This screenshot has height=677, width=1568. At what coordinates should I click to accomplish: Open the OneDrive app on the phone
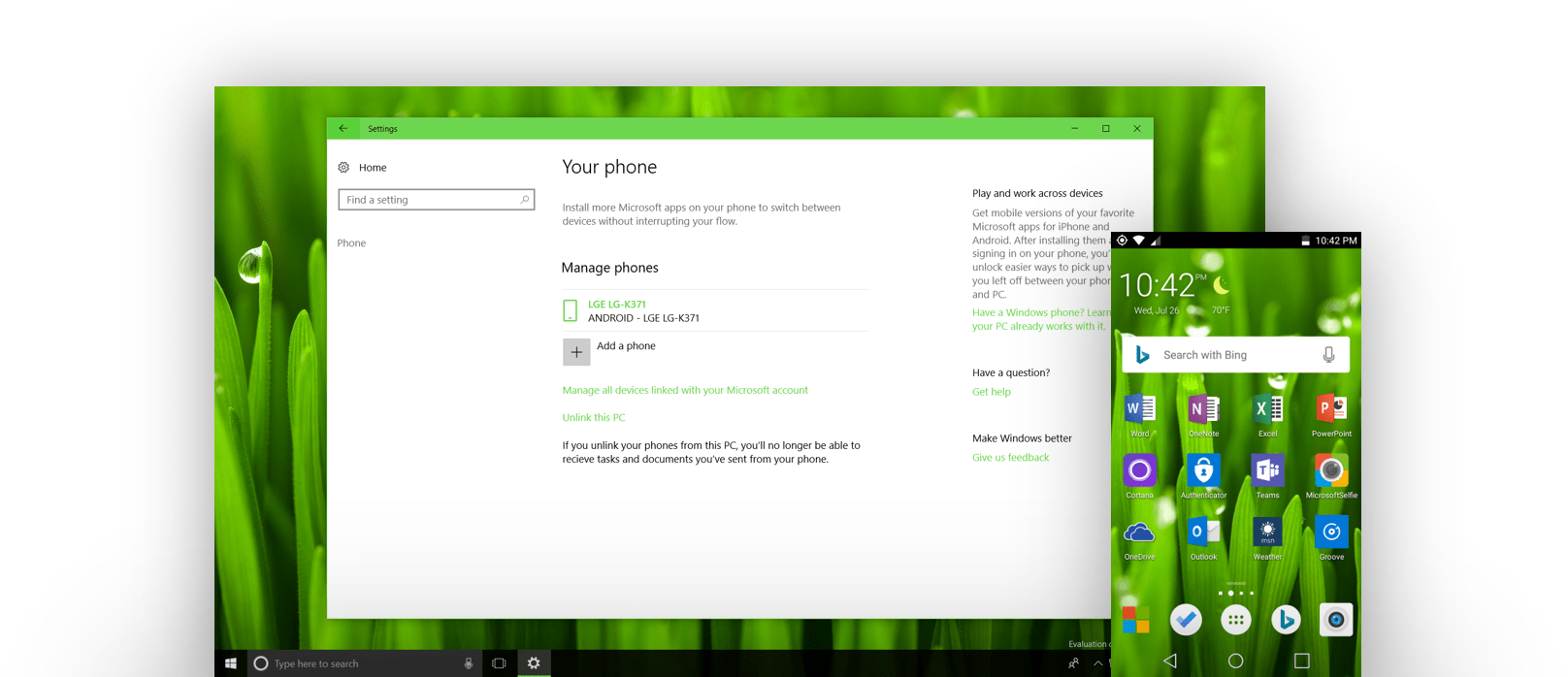[x=1140, y=532]
